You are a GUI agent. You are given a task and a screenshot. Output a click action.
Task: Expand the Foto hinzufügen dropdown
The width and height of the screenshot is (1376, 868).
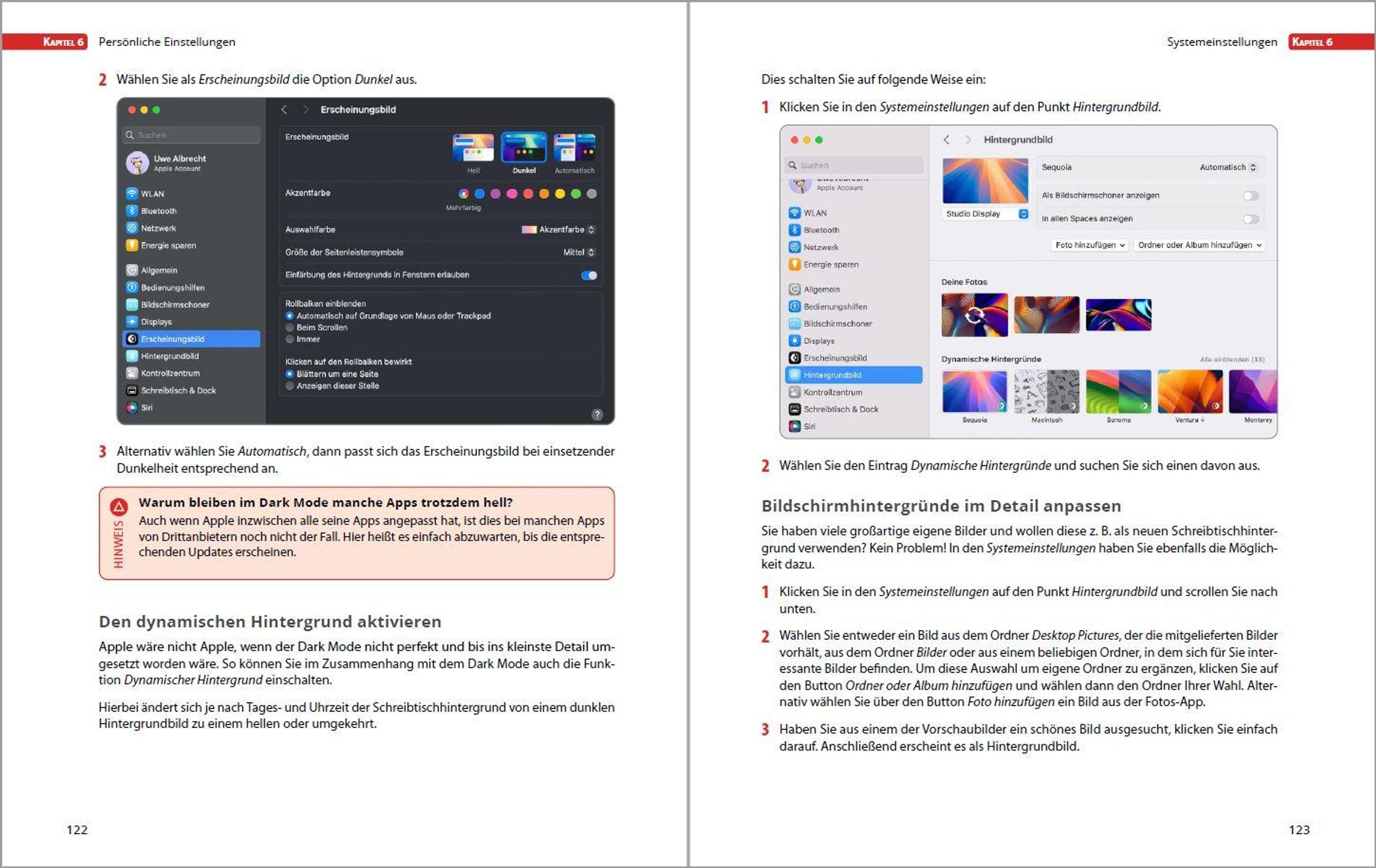click(1090, 245)
